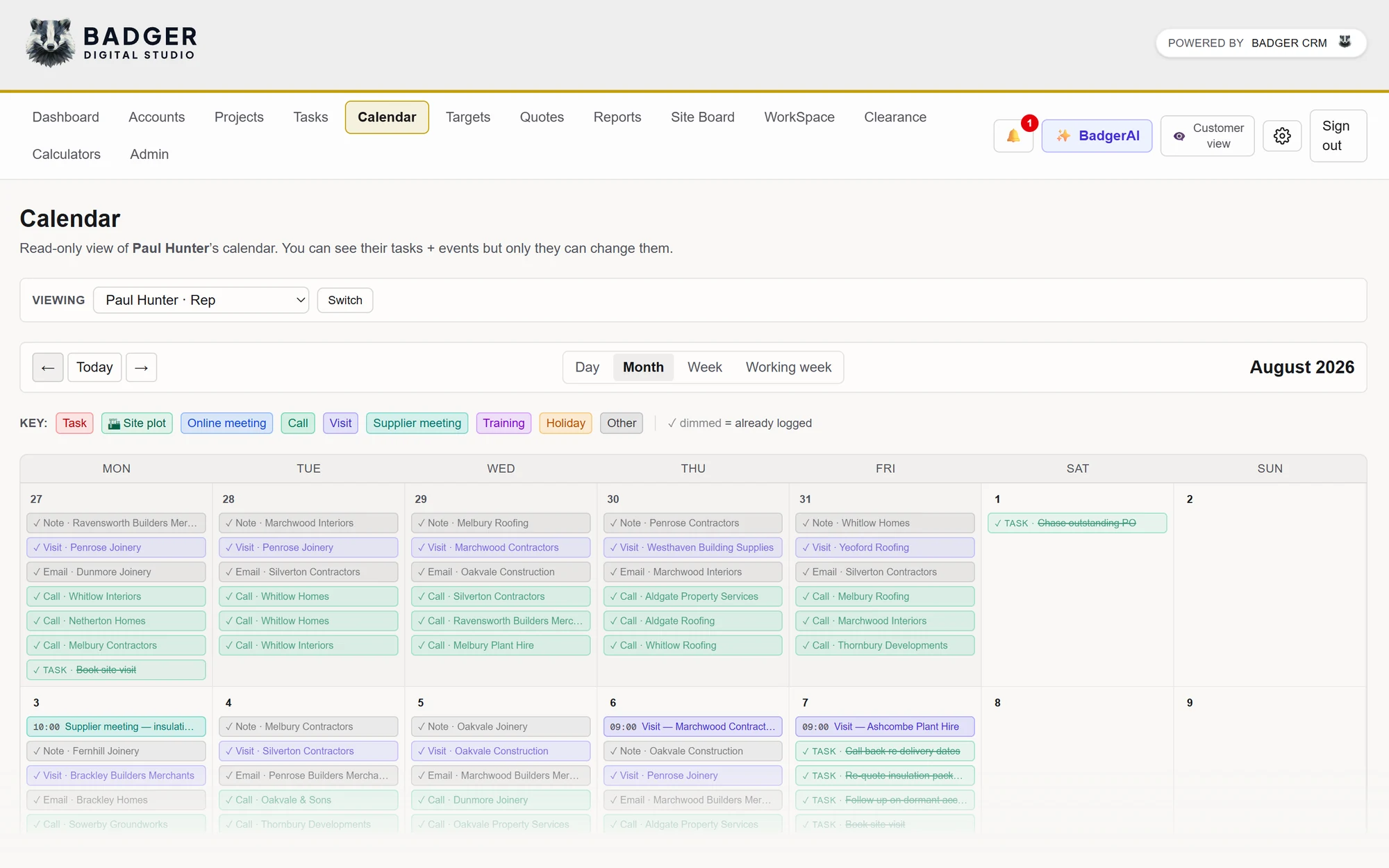Image resolution: width=1389 pixels, height=868 pixels.
Task: Go to next month arrow
Action: coord(141,367)
